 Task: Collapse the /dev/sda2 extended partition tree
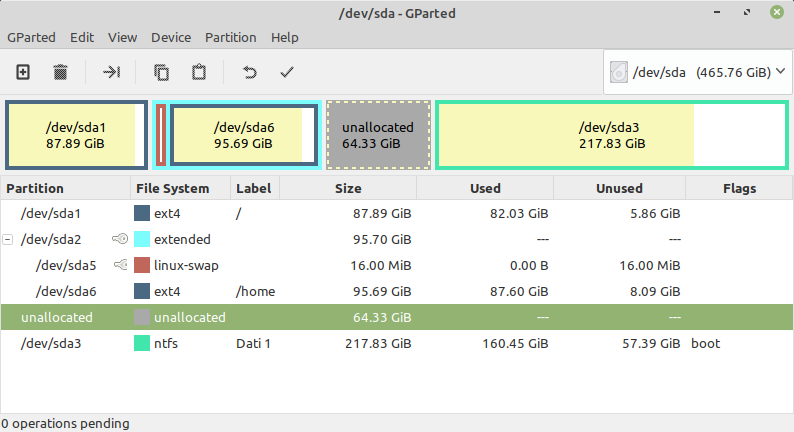pyautogui.click(x=9, y=239)
